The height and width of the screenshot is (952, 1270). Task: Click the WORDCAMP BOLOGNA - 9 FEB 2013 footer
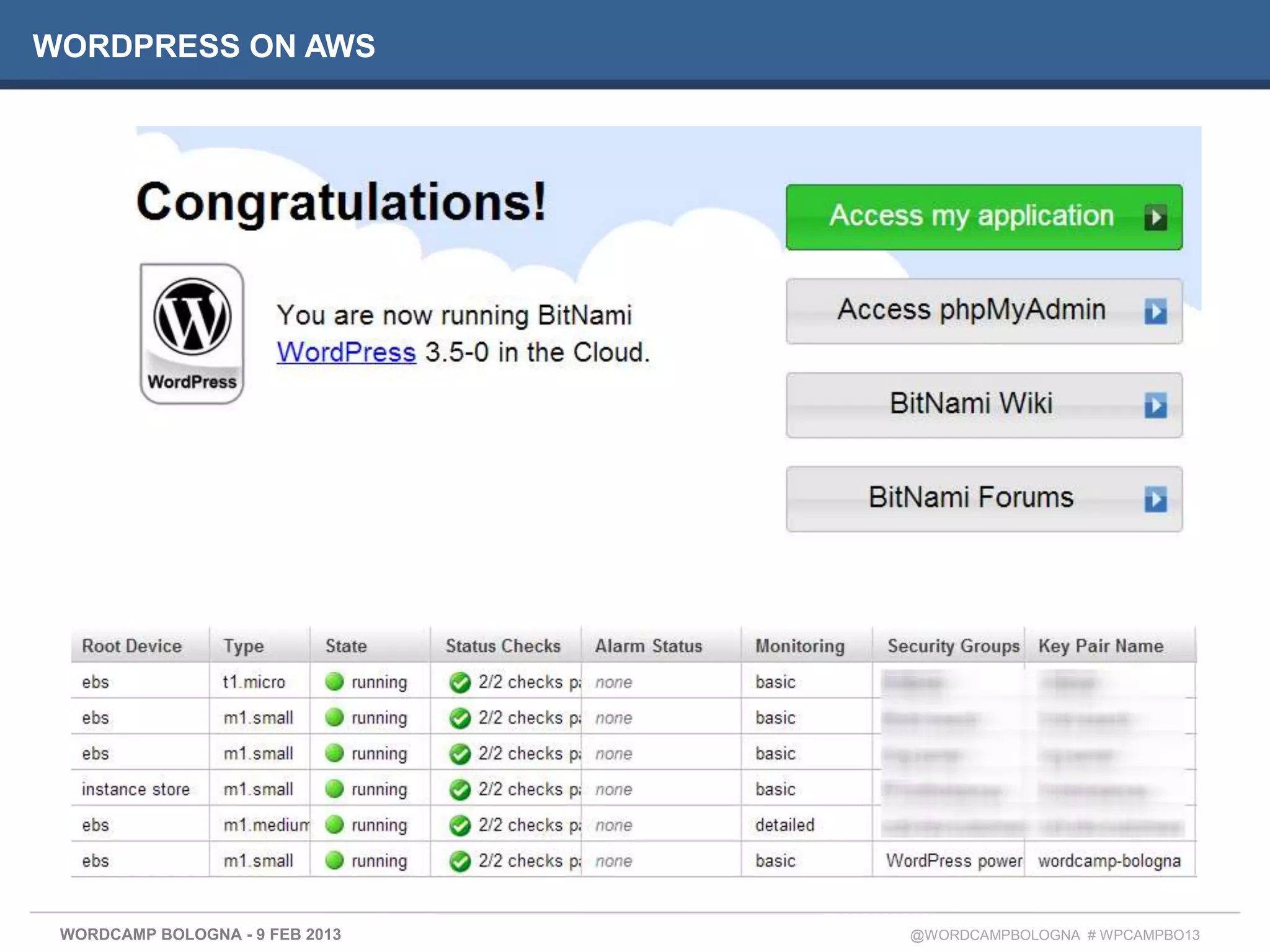pos(200,934)
